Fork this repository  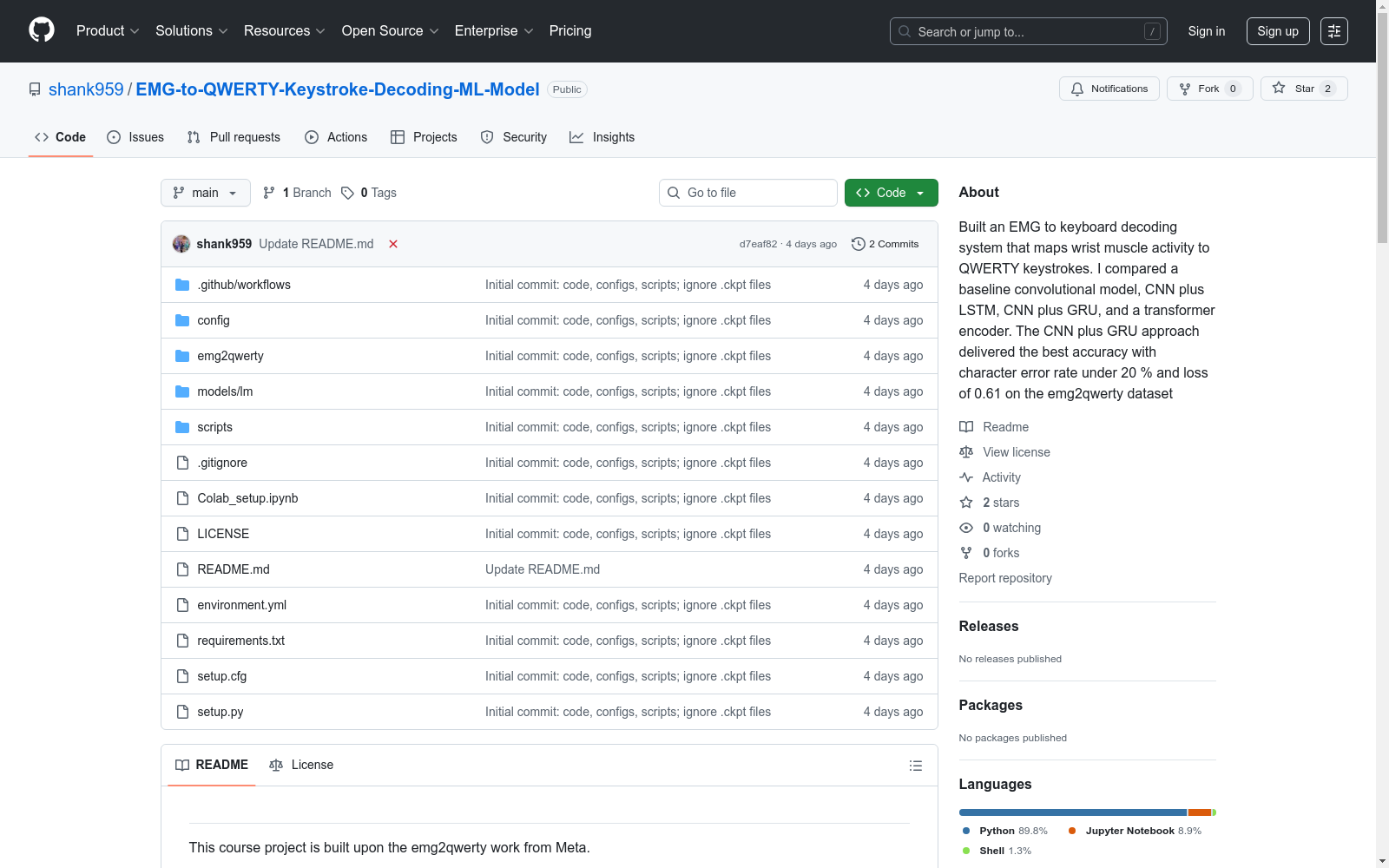tap(1210, 89)
